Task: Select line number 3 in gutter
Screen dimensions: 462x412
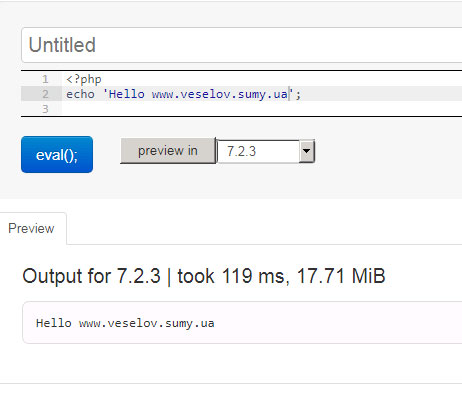Action: [45, 109]
